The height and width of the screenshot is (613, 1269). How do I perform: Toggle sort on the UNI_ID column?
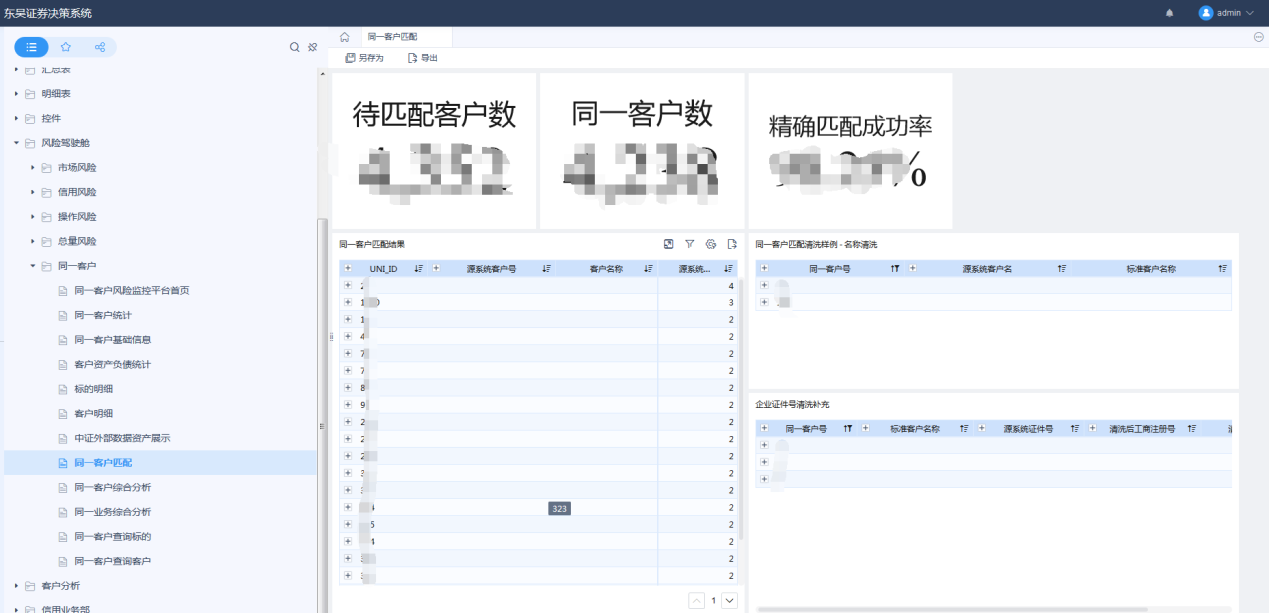pyautogui.click(x=419, y=269)
